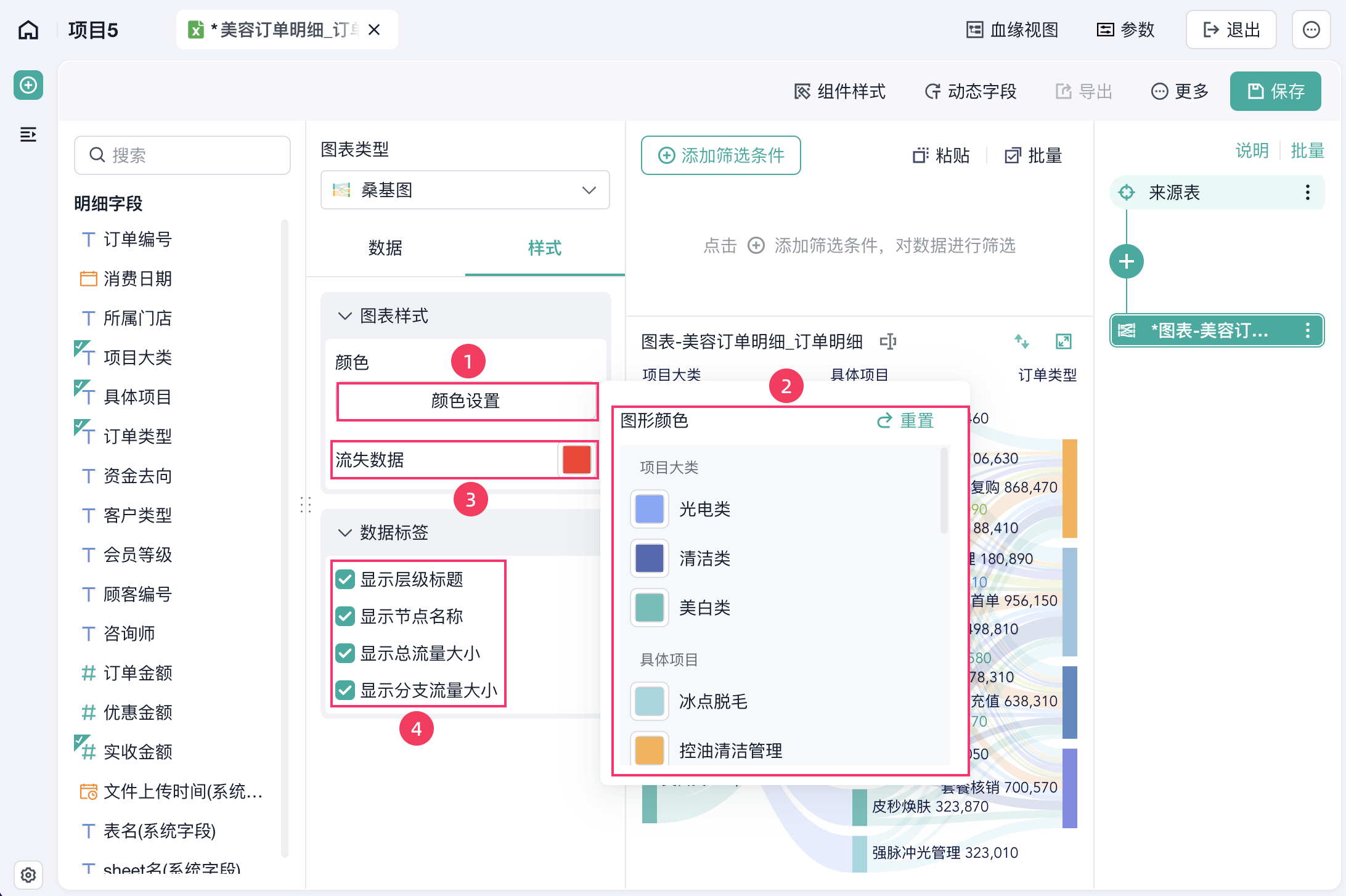The height and width of the screenshot is (896, 1346).
Task: Click 添加筛选条件 button
Action: click(x=721, y=155)
